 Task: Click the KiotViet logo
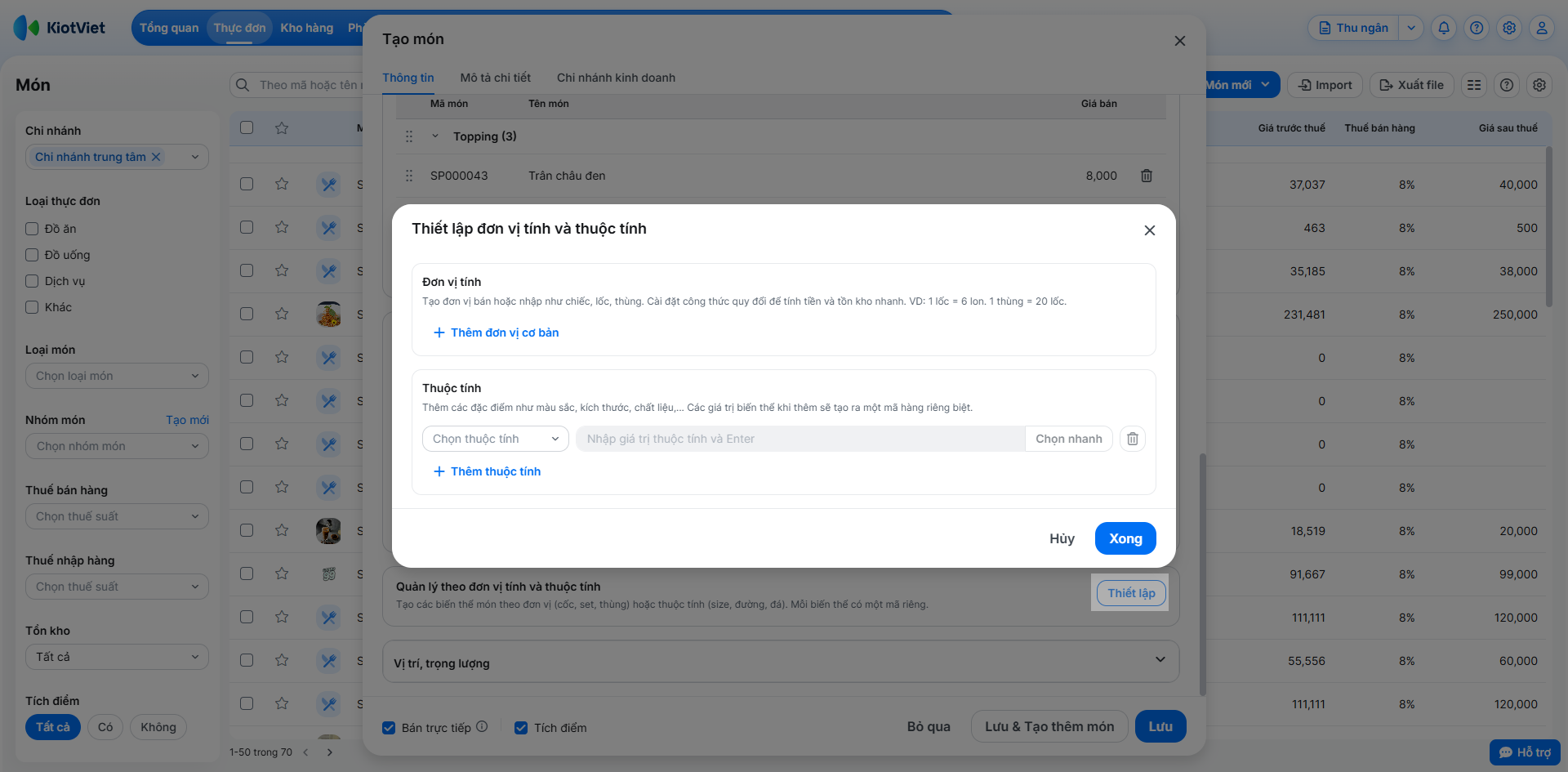[x=60, y=28]
